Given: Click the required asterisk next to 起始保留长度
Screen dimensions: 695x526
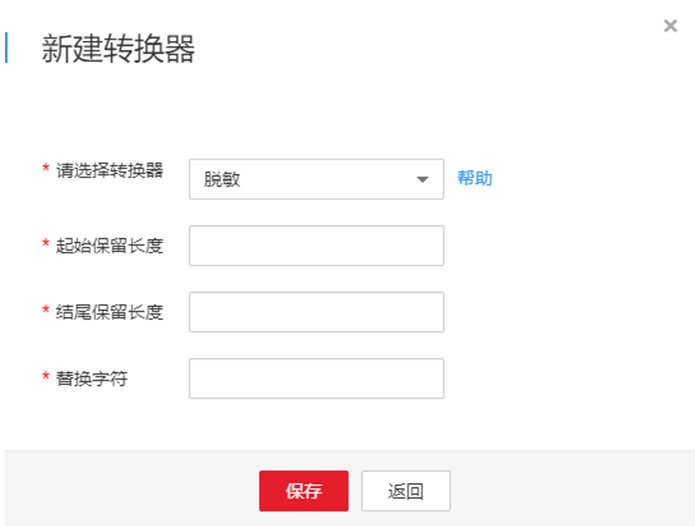Looking at the screenshot, I should [46, 245].
